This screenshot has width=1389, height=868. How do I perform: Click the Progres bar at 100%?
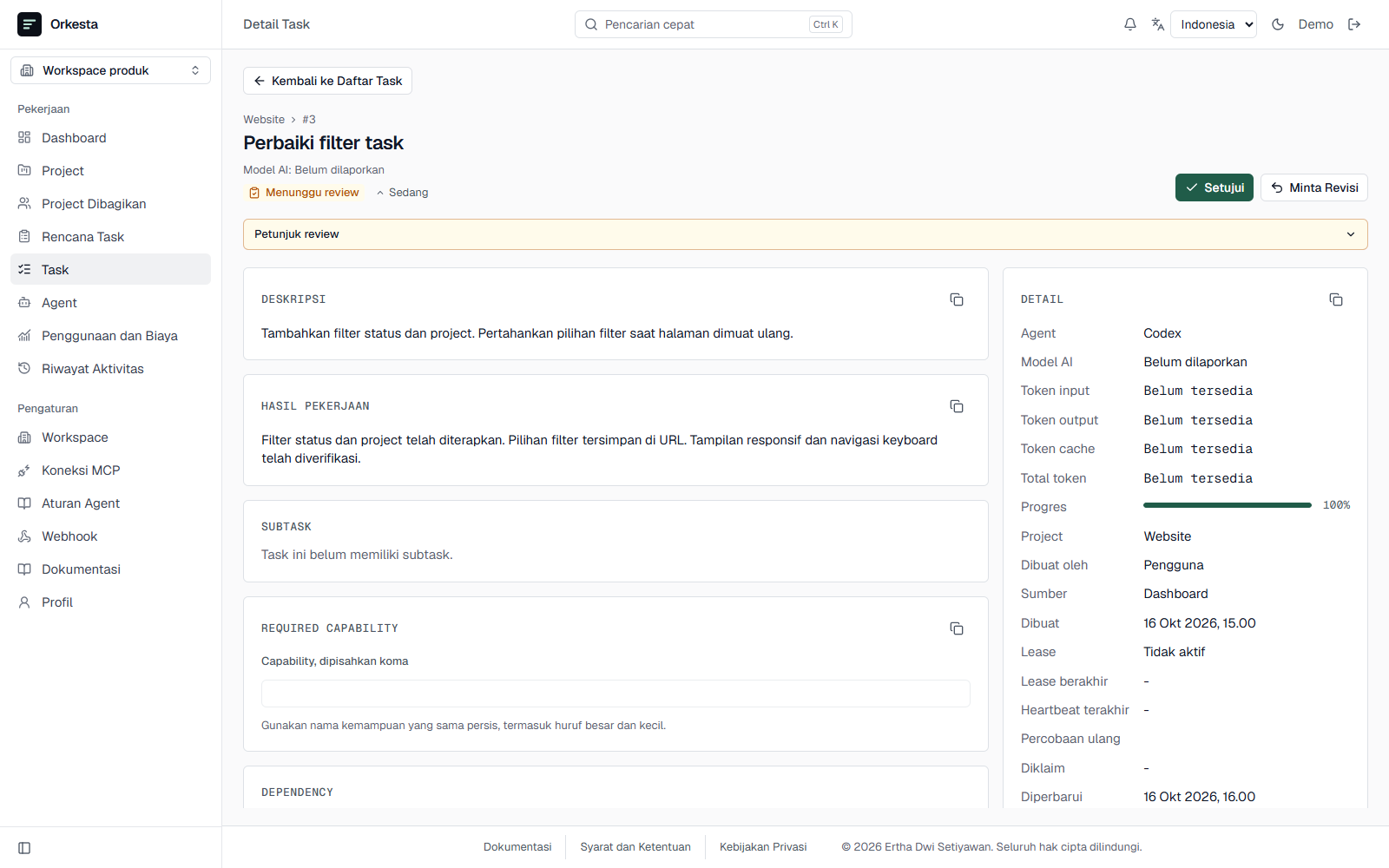(1228, 505)
